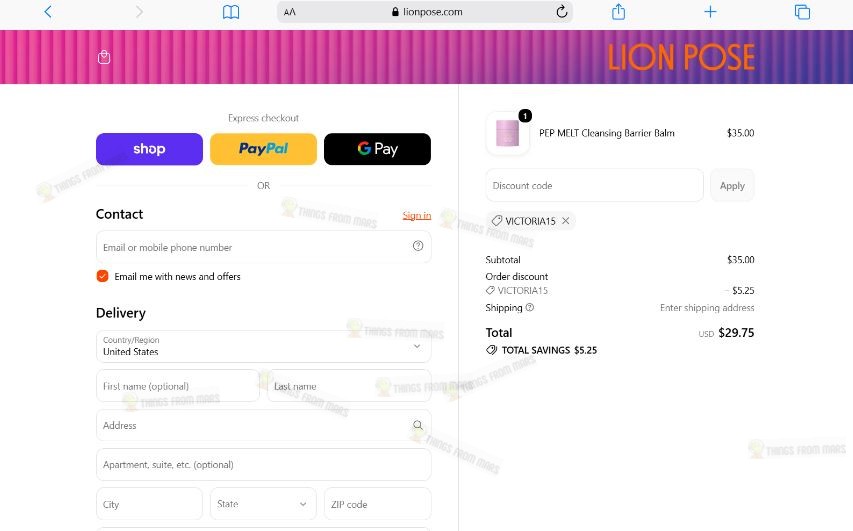Add a new tab with plus icon

pyautogui.click(x=710, y=12)
